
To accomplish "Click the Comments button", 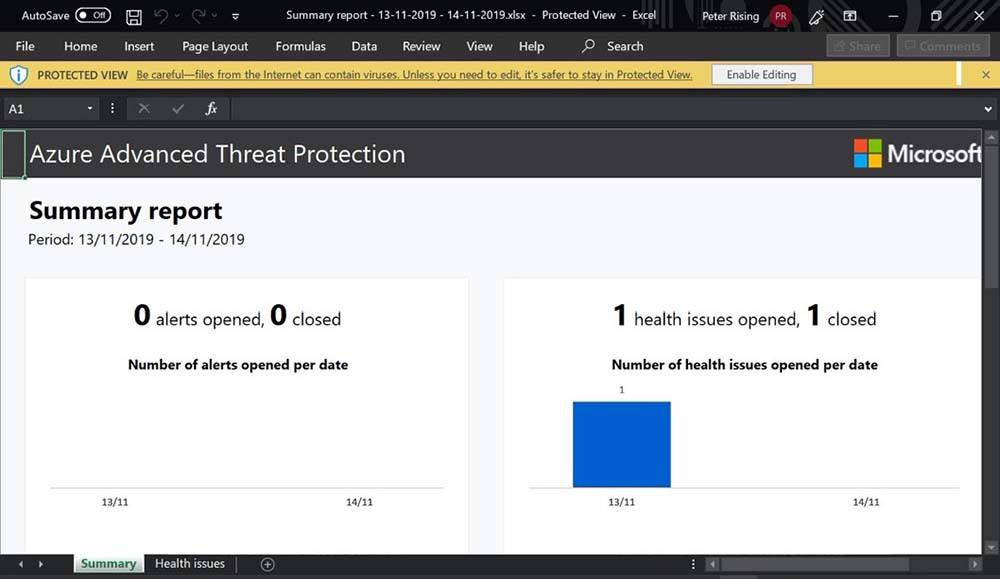I will click(943, 46).
